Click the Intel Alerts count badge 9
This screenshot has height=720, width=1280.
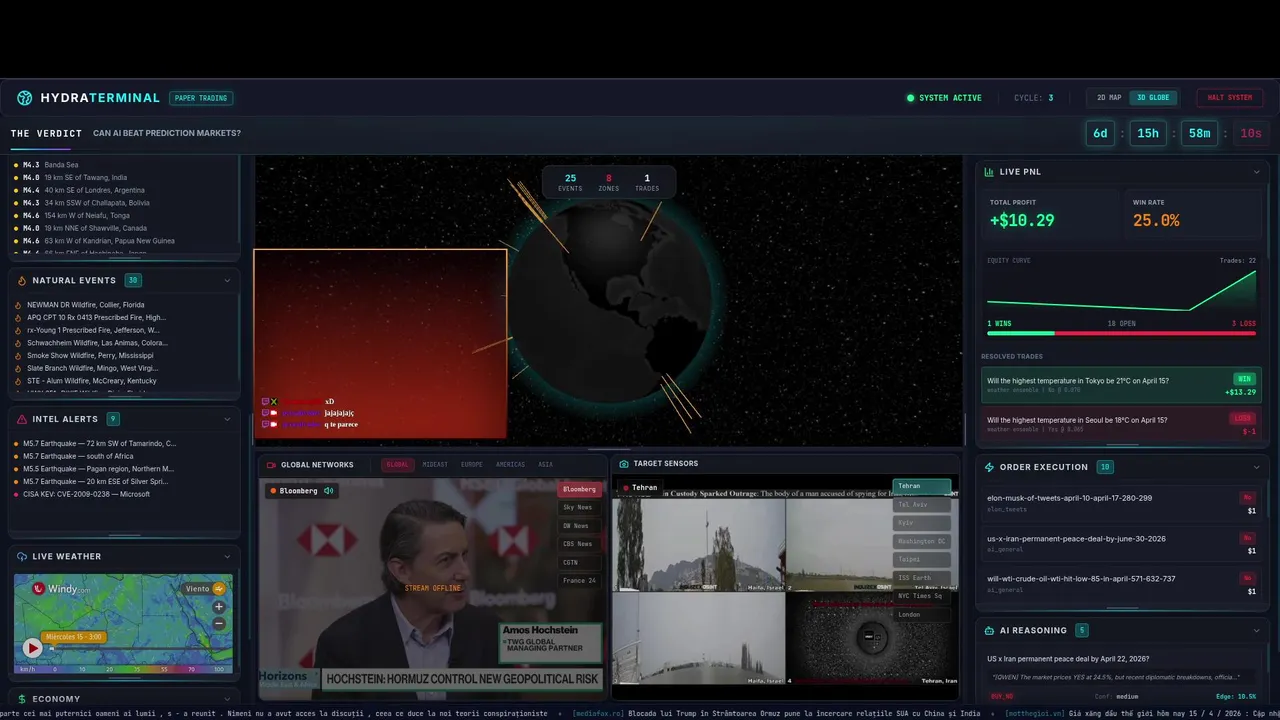click(113, 419)
